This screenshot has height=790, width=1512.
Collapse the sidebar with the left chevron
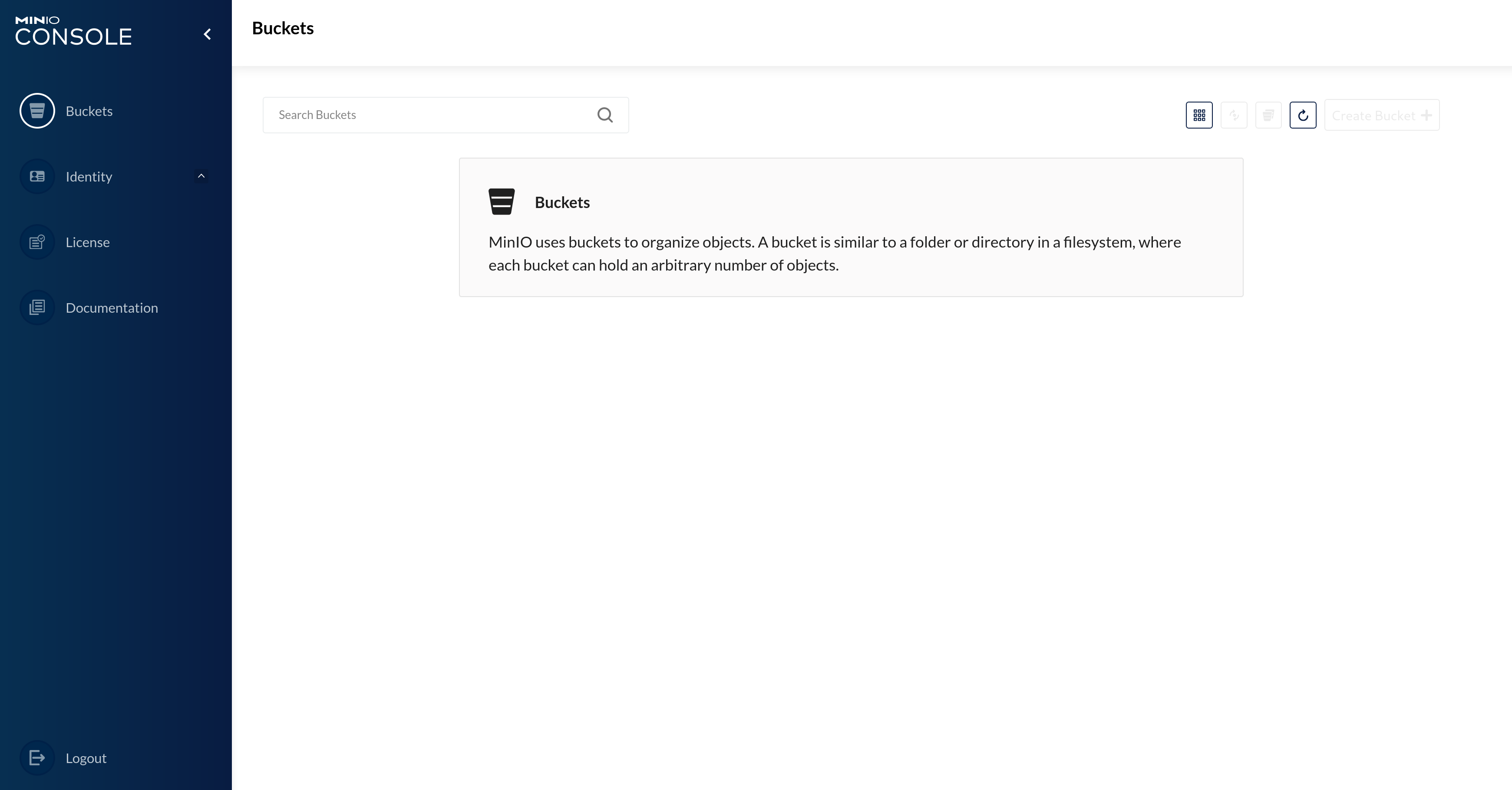click(x=207, y=33)
